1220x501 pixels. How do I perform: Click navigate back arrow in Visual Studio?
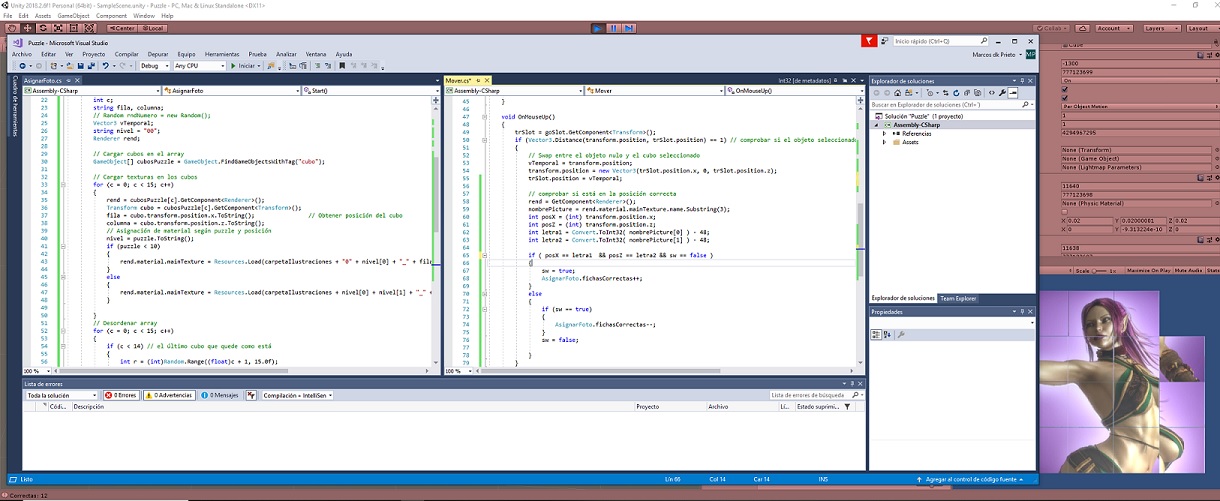[23, 66]
